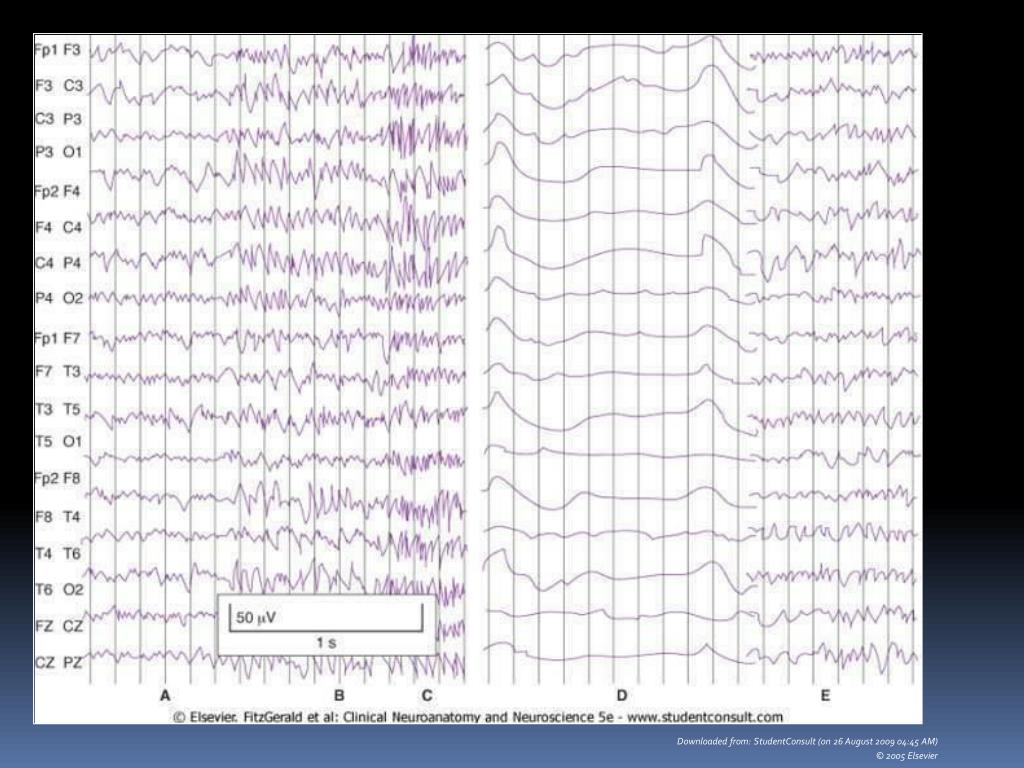Click the T3 T5 channel label

click(x=58, y=409)
